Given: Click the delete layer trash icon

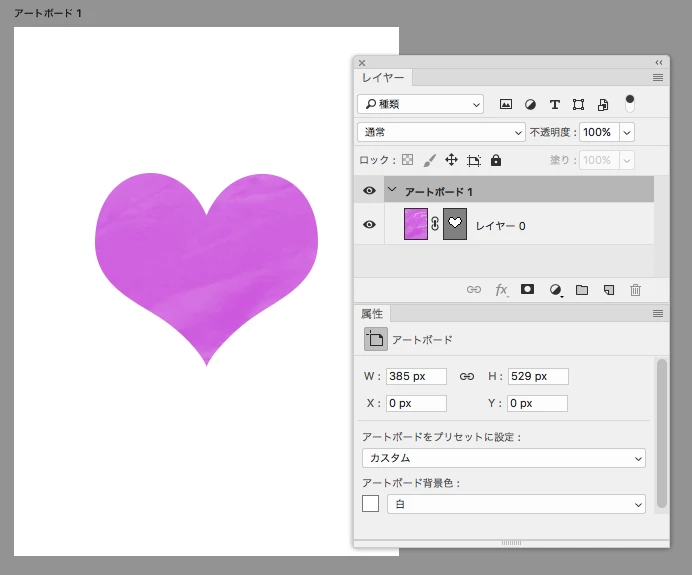Looking at the screenshot, I should [x=635, y=290].
